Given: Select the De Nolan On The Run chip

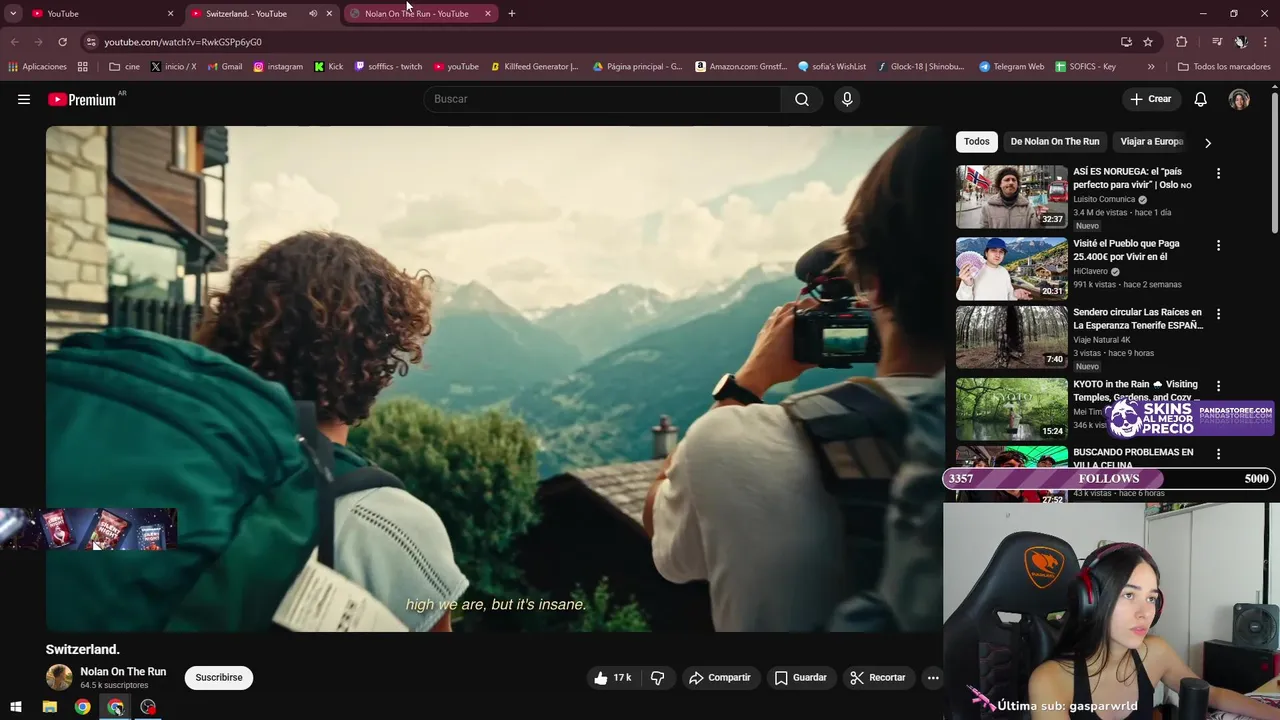Looking at the screenshot, I should 1054,141.
